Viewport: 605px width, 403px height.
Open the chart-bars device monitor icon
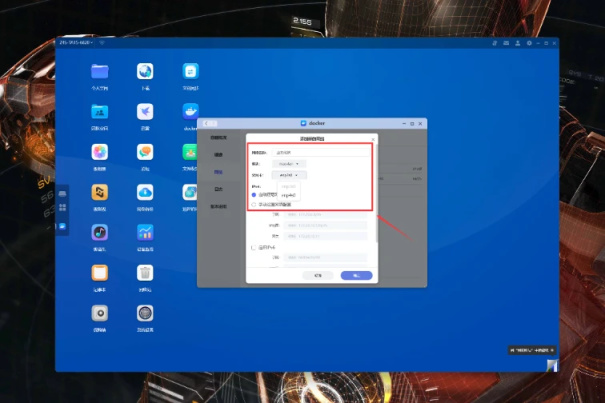145,232
